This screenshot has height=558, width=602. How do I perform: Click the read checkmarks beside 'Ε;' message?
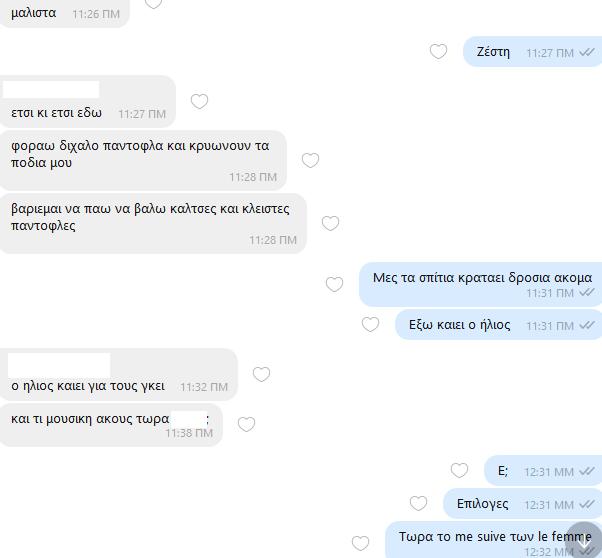[x=587, y=471]
